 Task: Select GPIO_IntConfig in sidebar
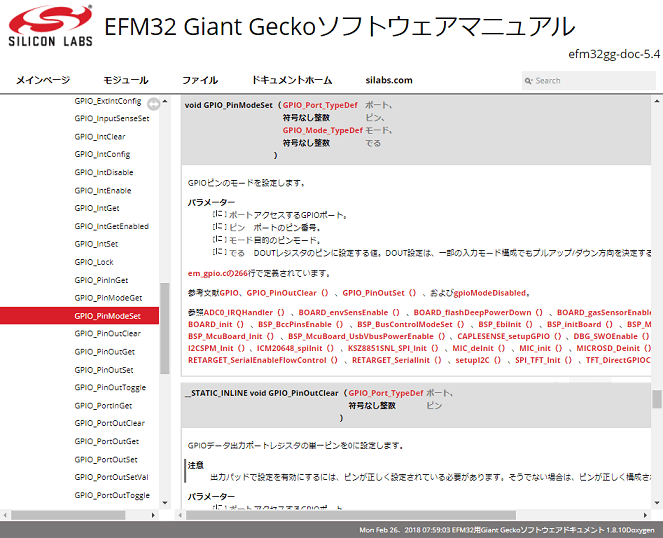[x=102, y=154]
